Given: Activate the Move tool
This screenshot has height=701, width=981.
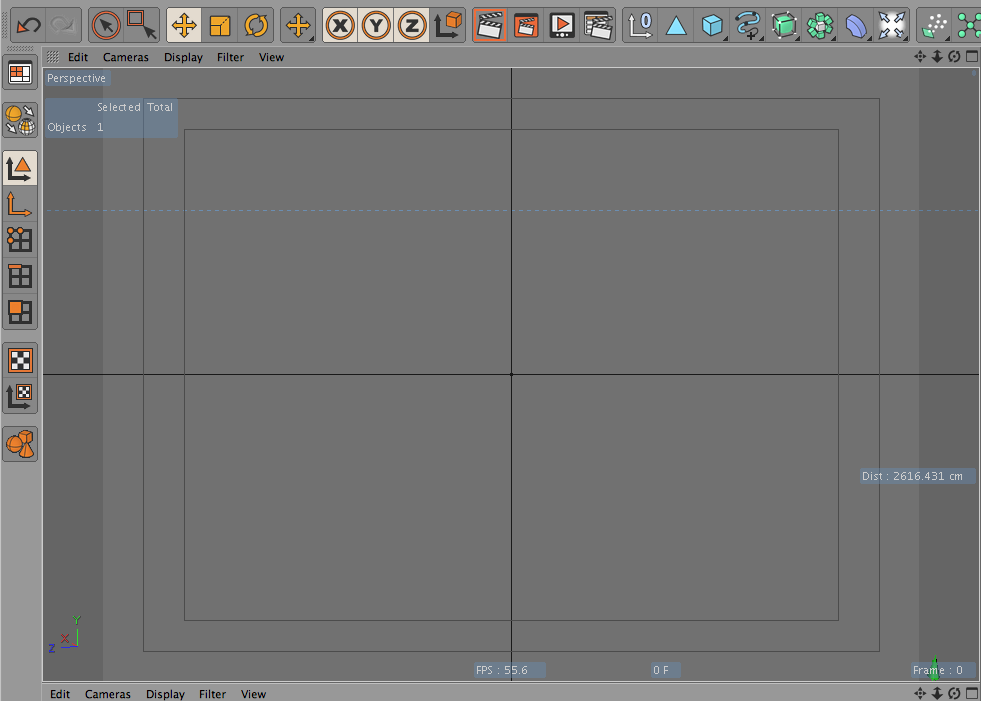Looking at the screenshot, I should click(x=184, y=25).
